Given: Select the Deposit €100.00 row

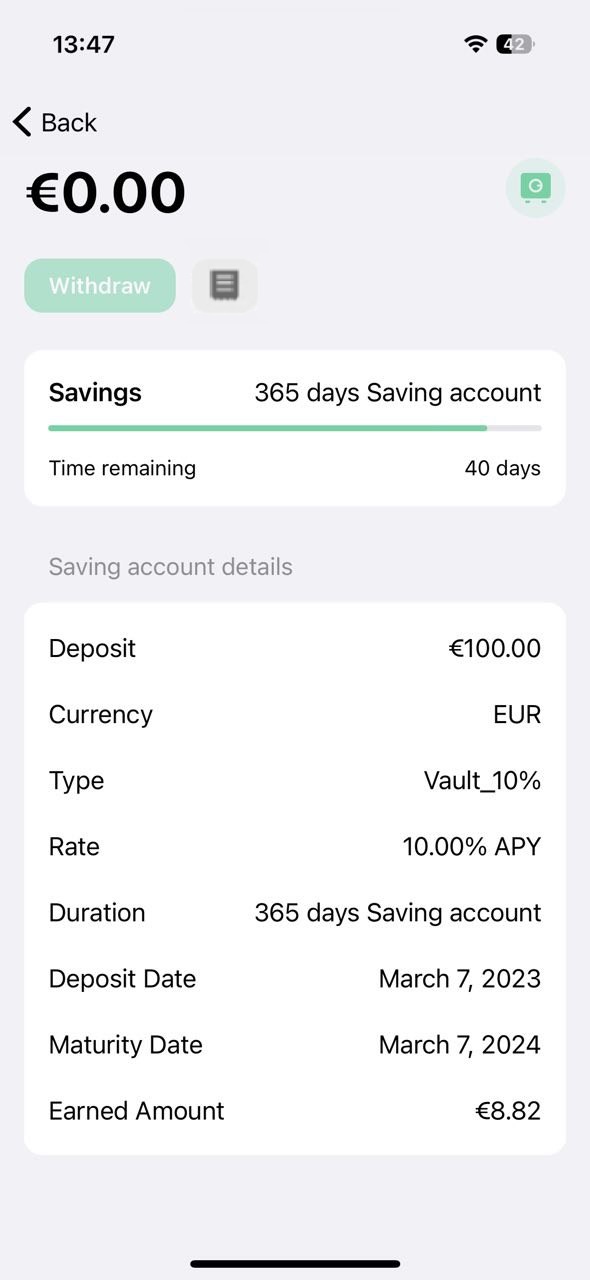Looking at the screenshot, I should [295, 648].
